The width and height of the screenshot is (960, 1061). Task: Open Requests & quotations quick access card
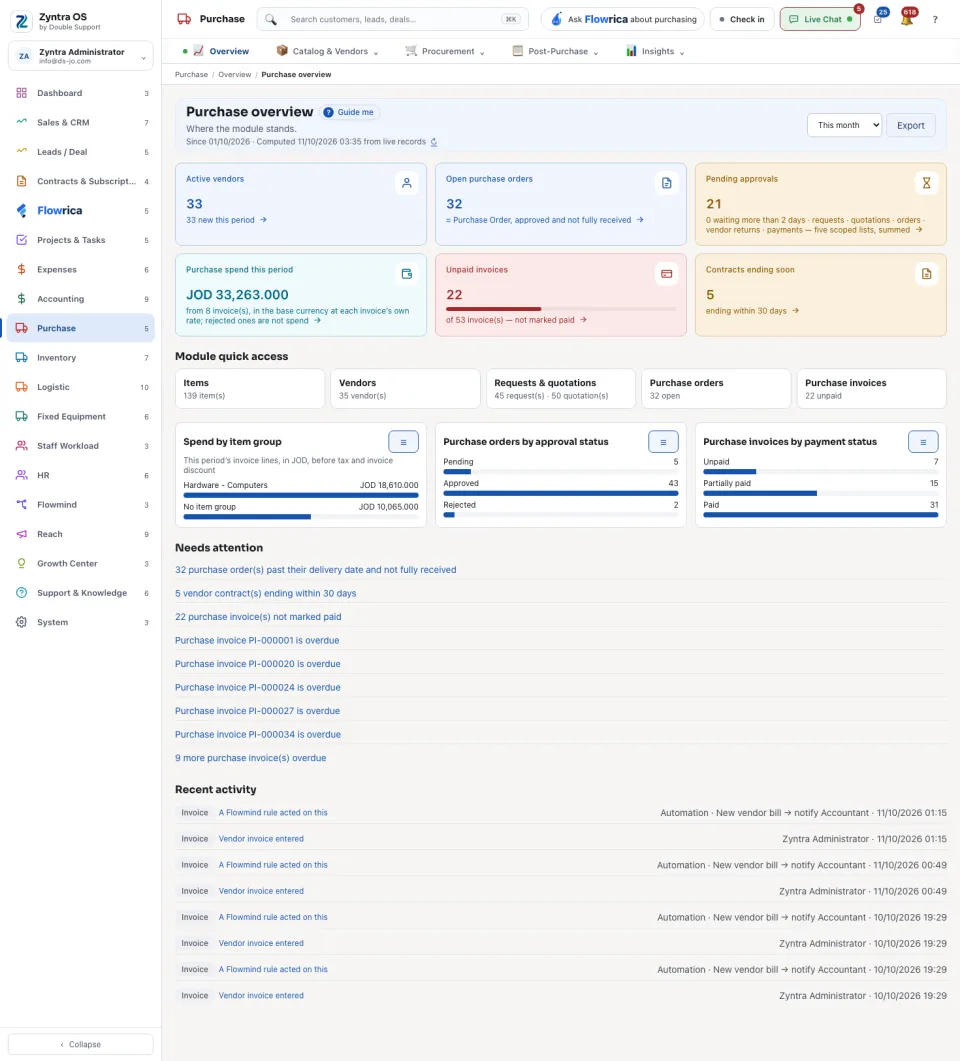(561, 388)
